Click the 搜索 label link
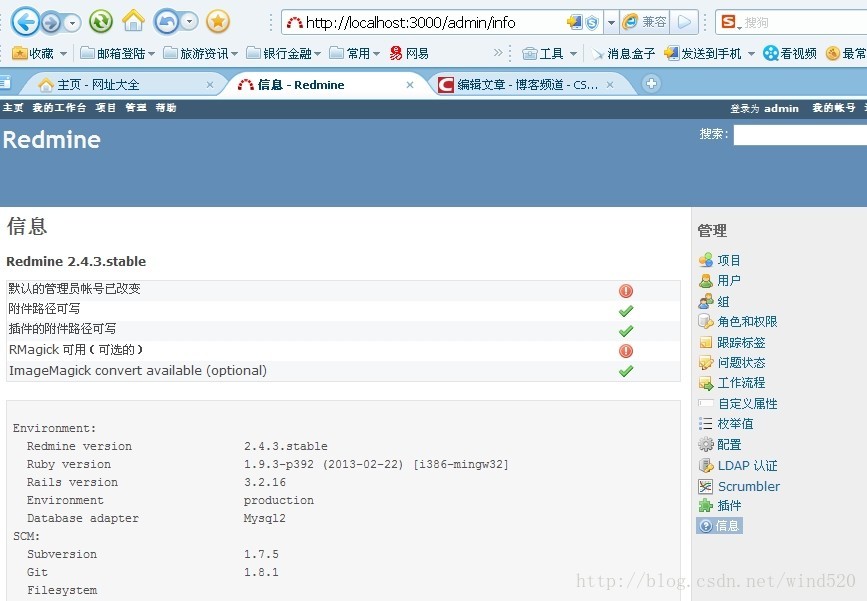 point(712,134)
